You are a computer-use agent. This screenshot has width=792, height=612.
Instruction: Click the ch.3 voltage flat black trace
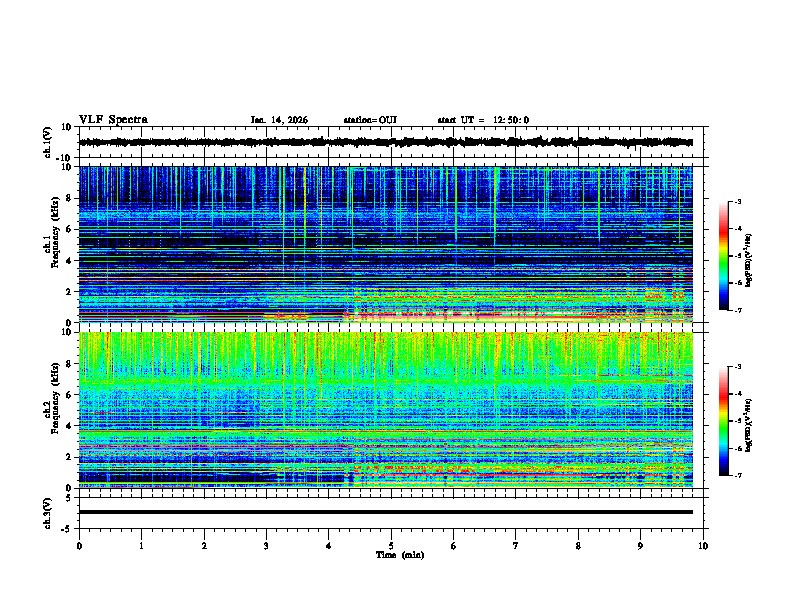click(x=385, y=512)
